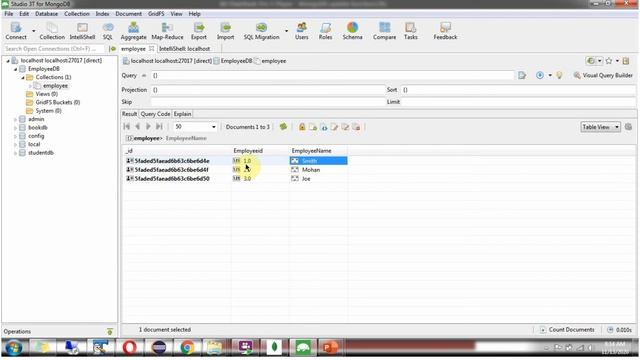Open the Collection menu
This screenshot has height=360, width=640.
77,14
